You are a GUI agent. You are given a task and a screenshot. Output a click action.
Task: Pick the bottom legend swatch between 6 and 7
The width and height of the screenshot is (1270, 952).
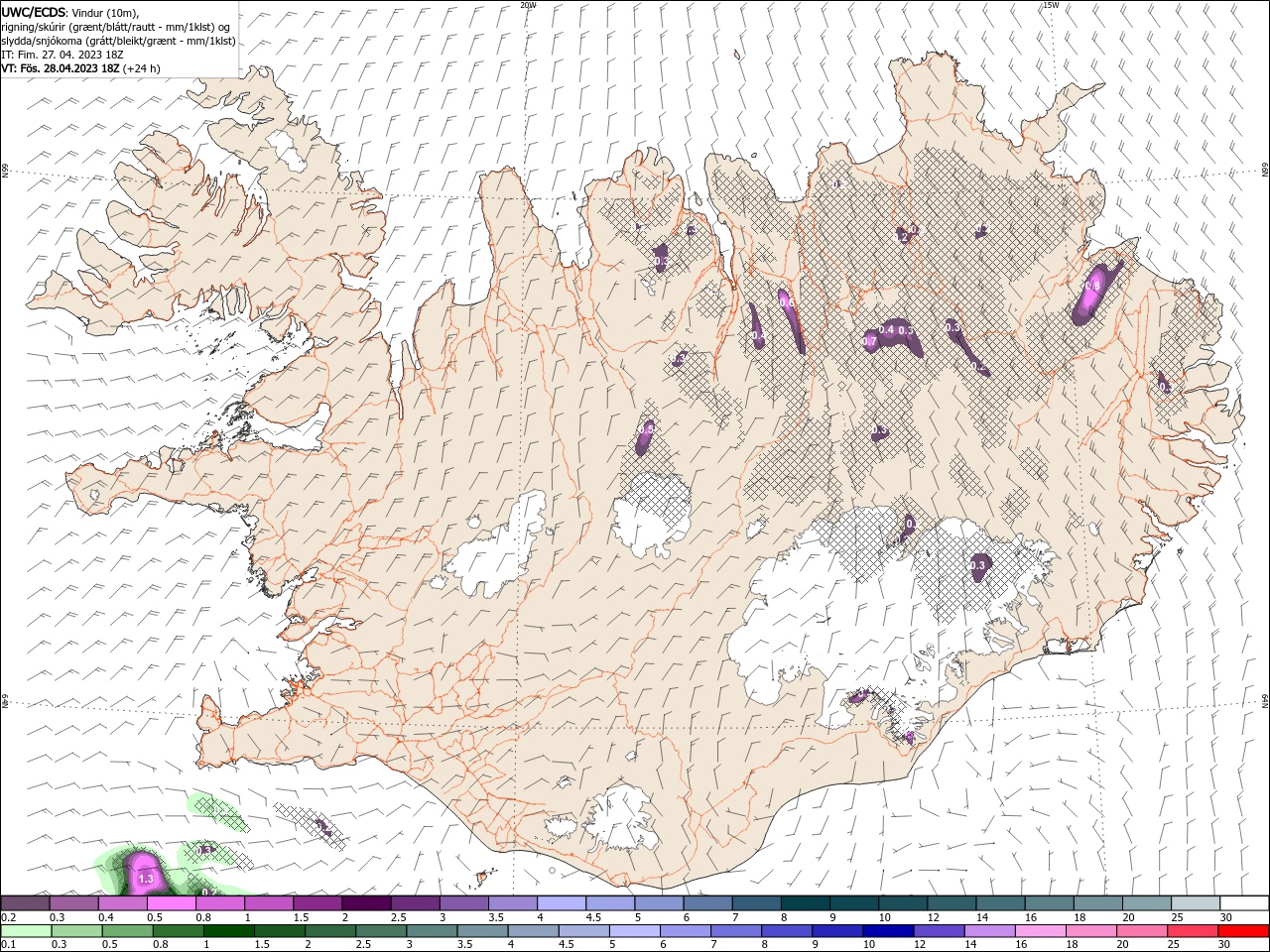click(x=685, y=931)
